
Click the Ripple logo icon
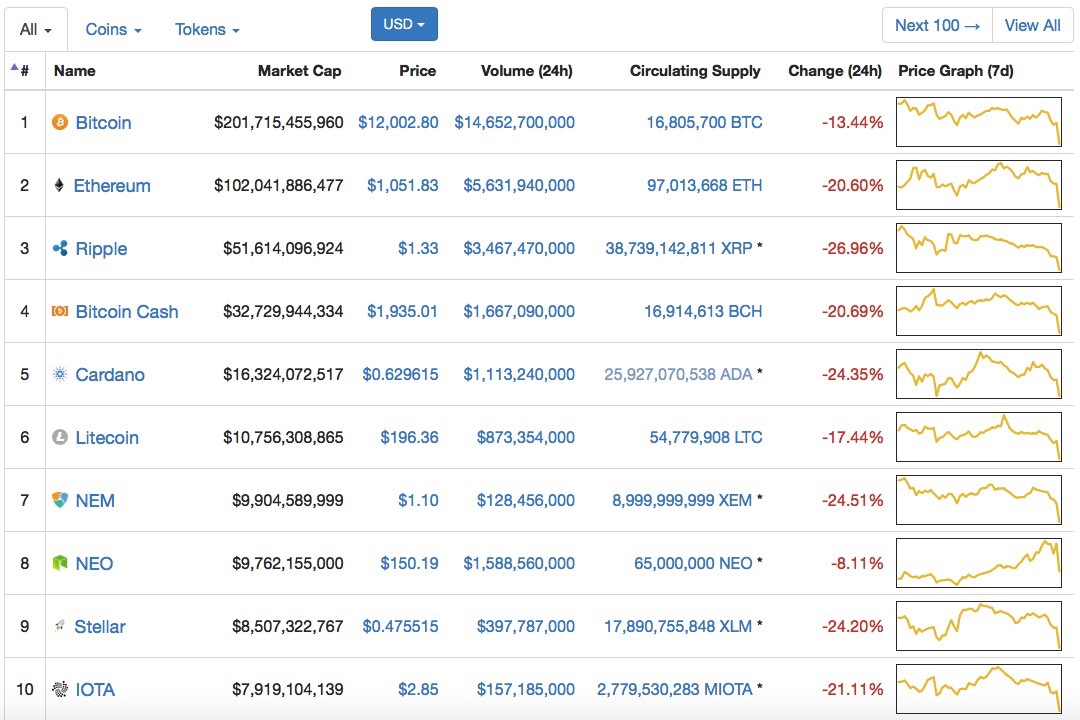[60, 248]
